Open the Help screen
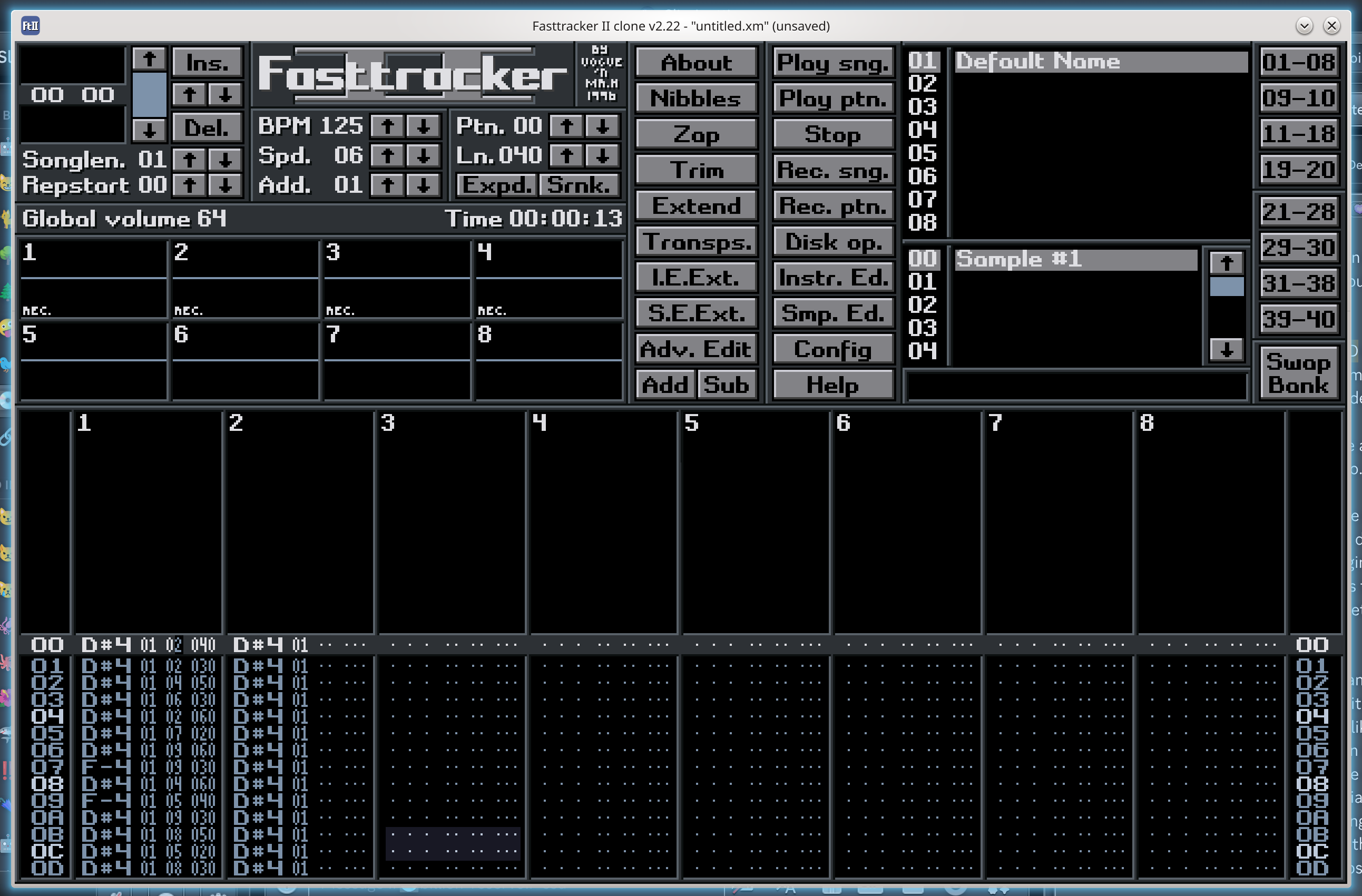The image size is (1362, 896). click(833, 385)
